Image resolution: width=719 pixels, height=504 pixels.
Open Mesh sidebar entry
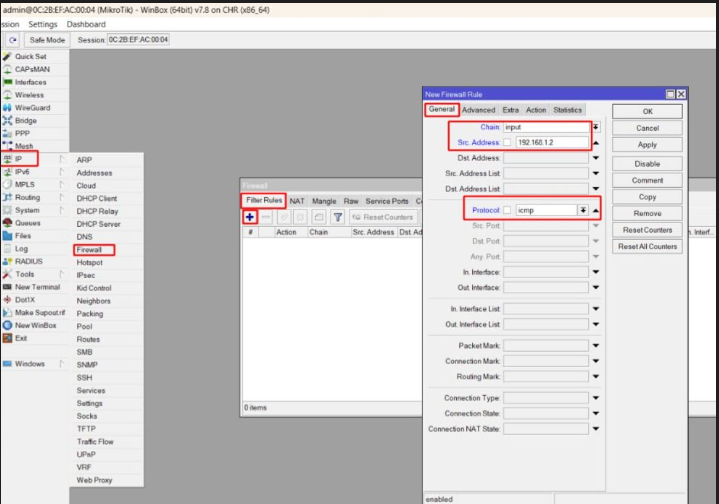pyautogui.click(x=24, y=146)
